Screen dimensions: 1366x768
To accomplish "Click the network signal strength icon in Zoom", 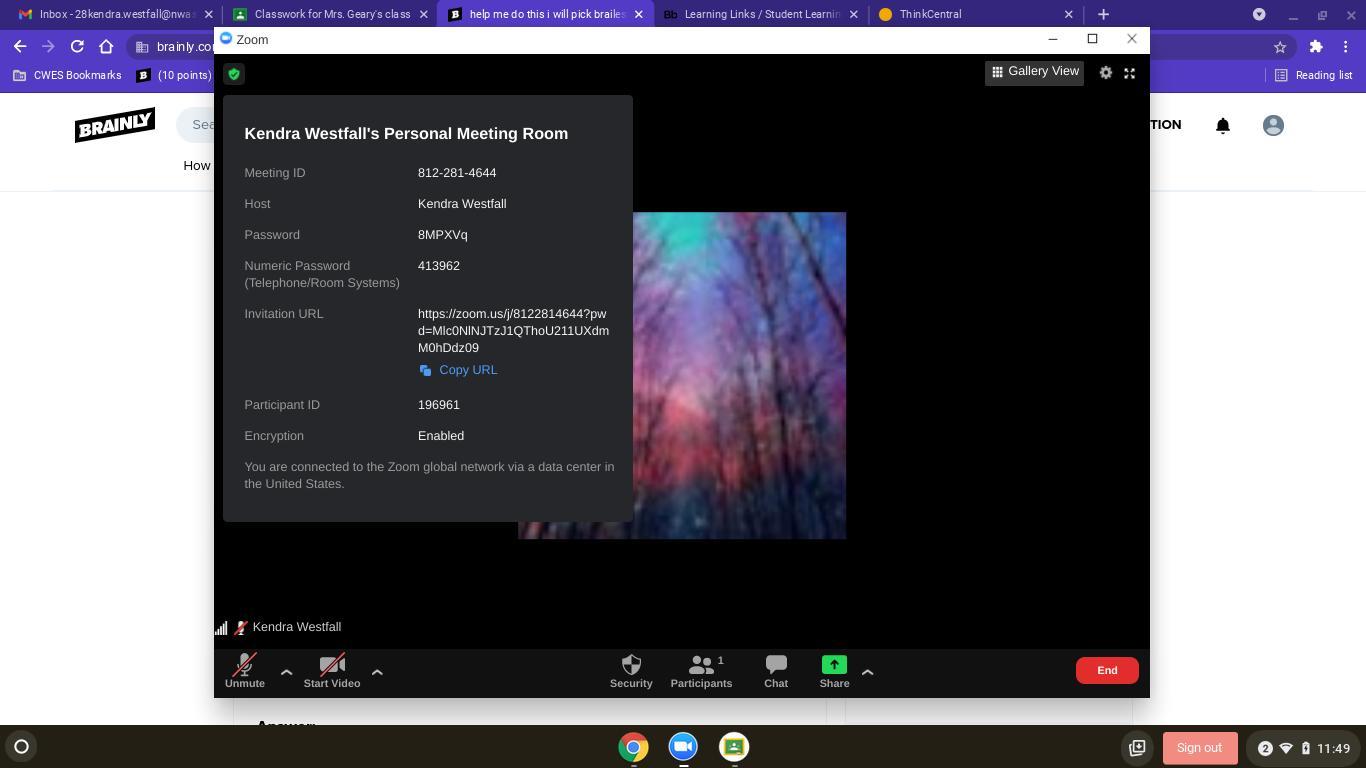I will point(221,628).
